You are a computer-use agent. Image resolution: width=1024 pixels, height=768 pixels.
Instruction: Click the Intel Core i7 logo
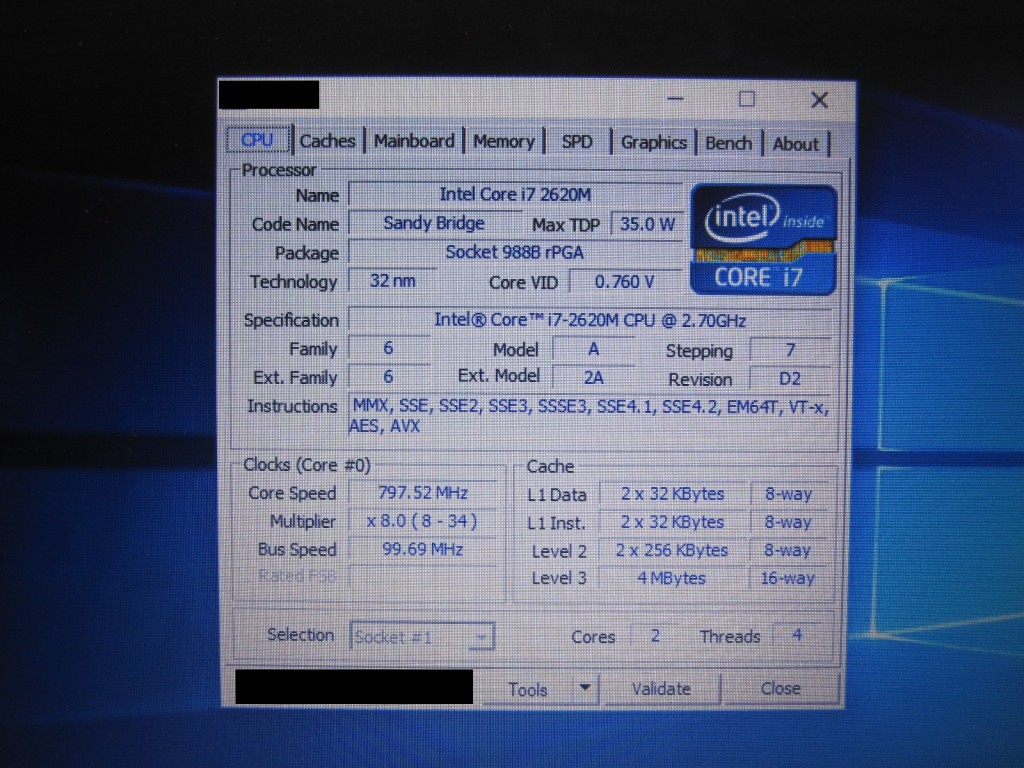763,240
